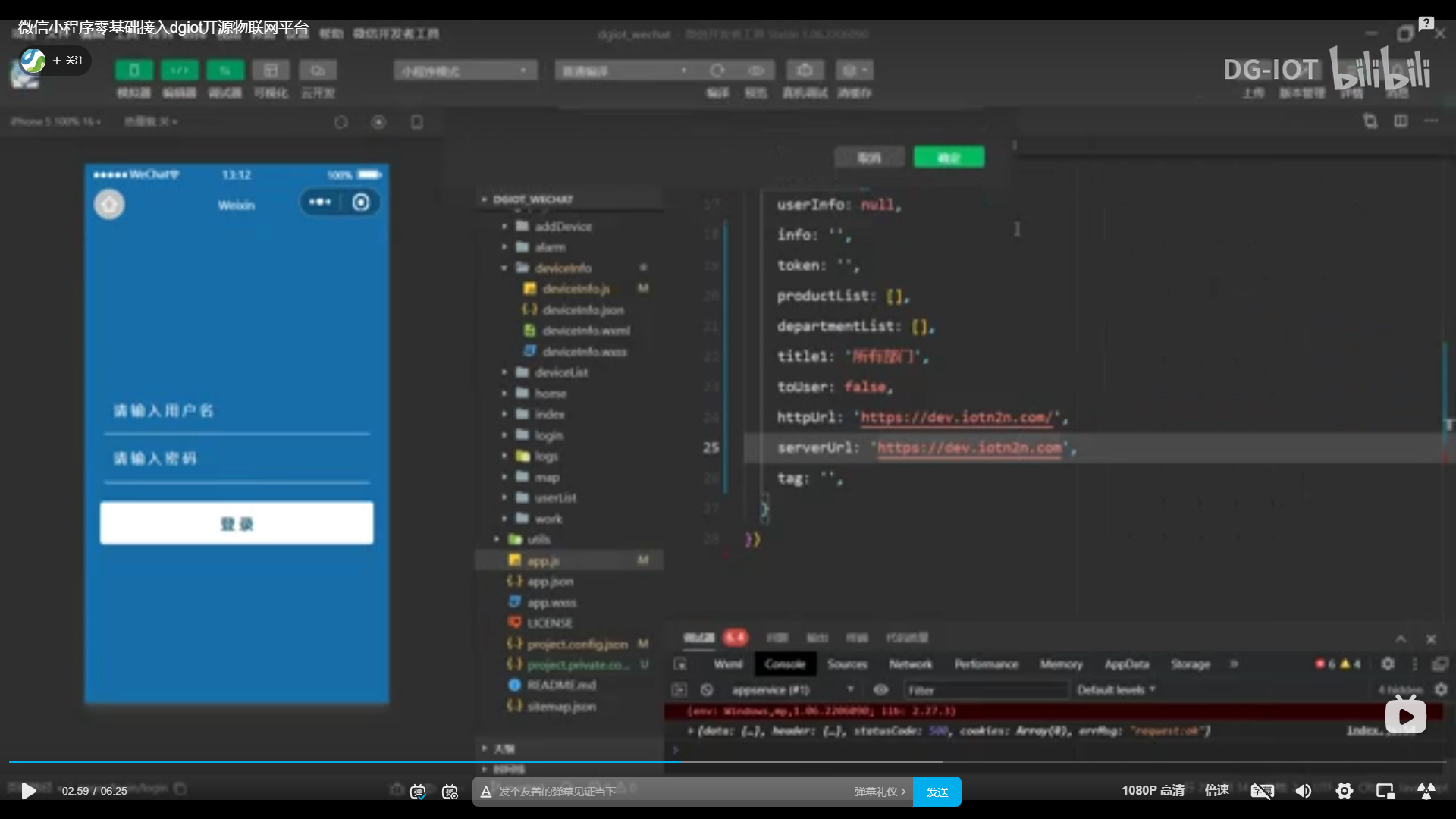Follow the uploader with 关注 button
1456x819 pixels.
tap(68, 61)
